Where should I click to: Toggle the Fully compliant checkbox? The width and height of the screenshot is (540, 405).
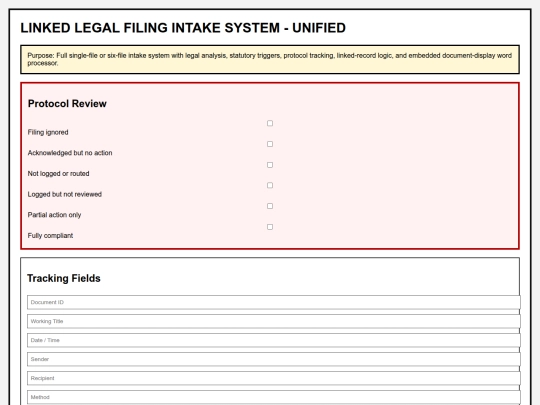pos(270,227)
